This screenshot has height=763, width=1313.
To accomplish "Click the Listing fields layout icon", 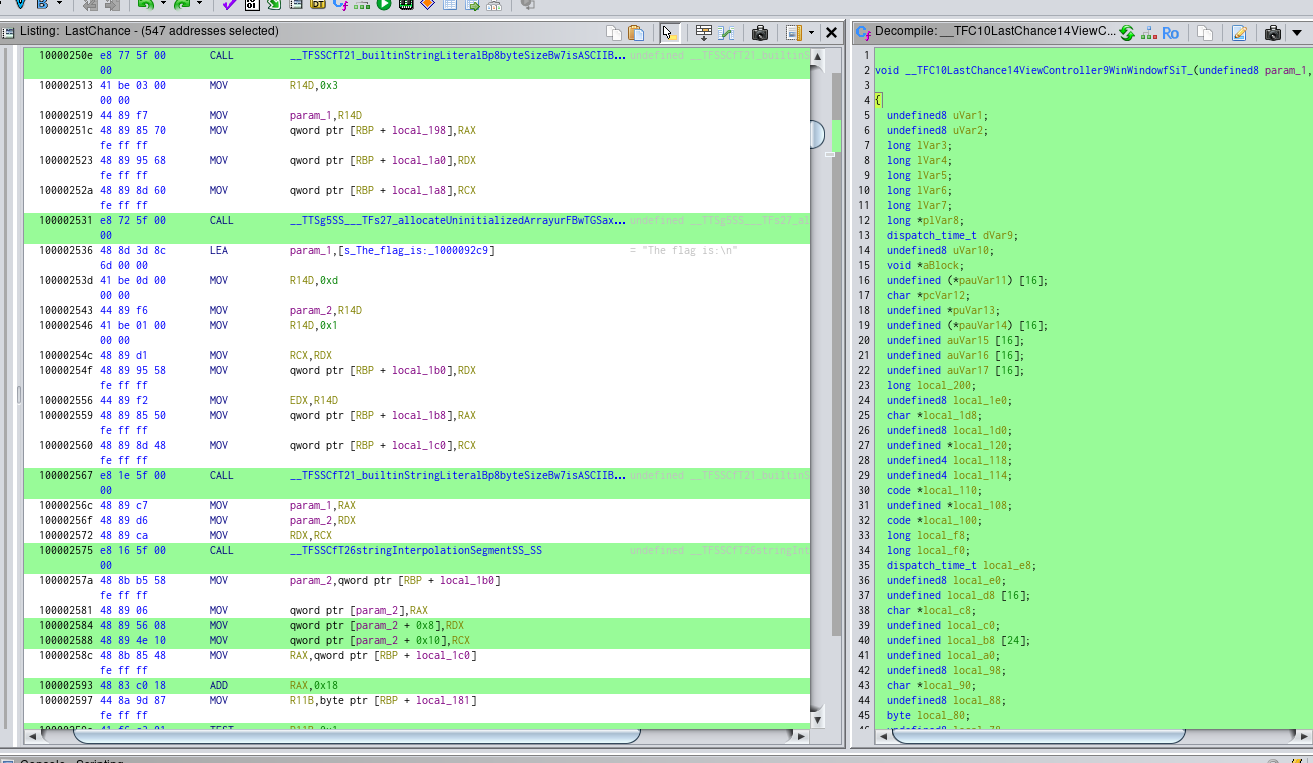I will coord(794,32).
